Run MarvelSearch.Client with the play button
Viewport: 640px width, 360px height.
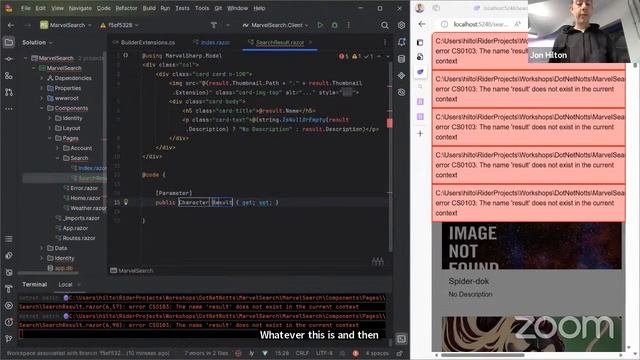point(320,25)
